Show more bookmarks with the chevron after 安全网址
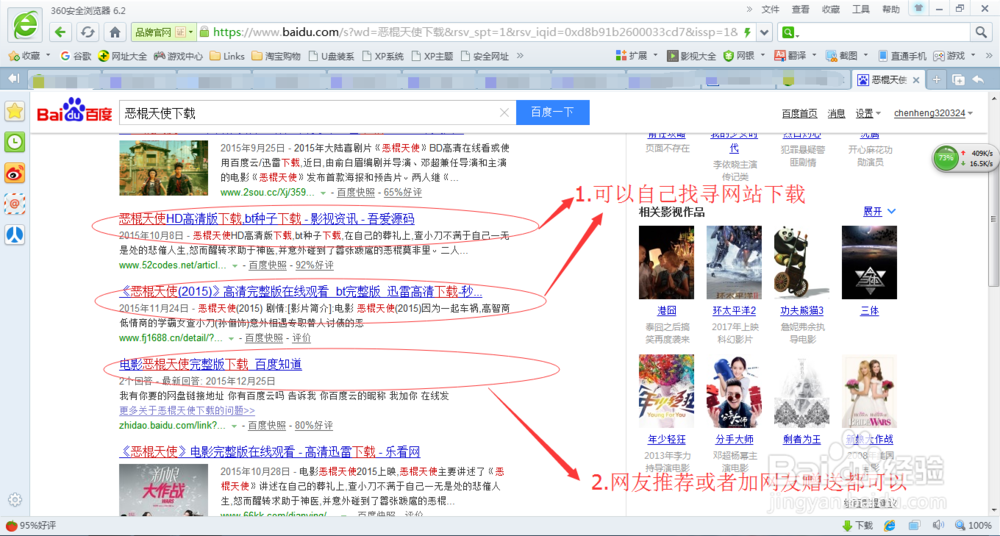Viewport: 1000px width, 536px height. tap(519, 56)
